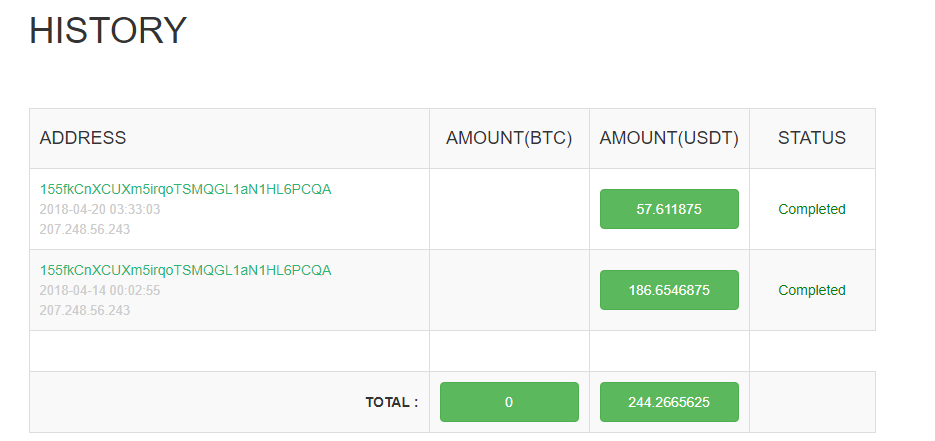
Task: Open the second wallet address link
Action: click(x=185, y=271)
